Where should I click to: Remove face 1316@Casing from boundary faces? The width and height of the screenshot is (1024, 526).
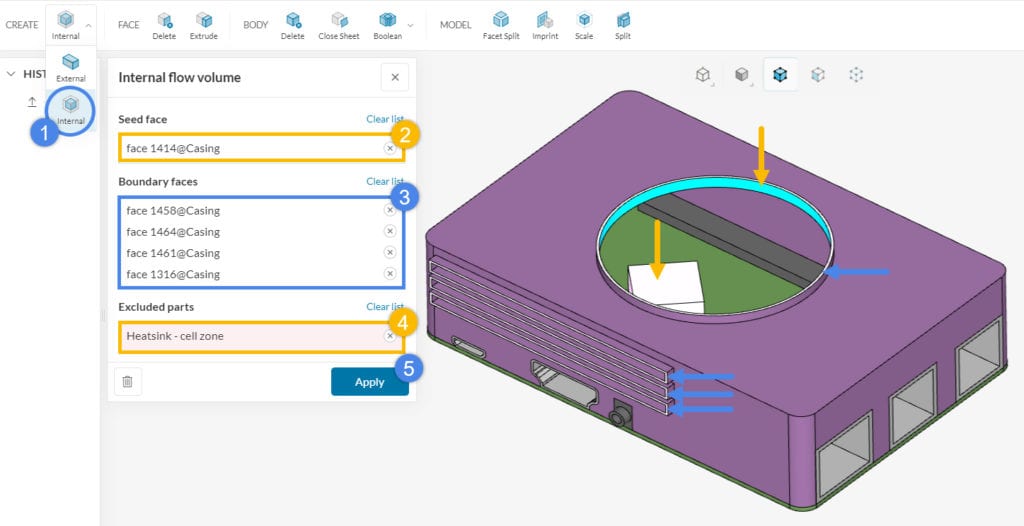click(390, 273)
